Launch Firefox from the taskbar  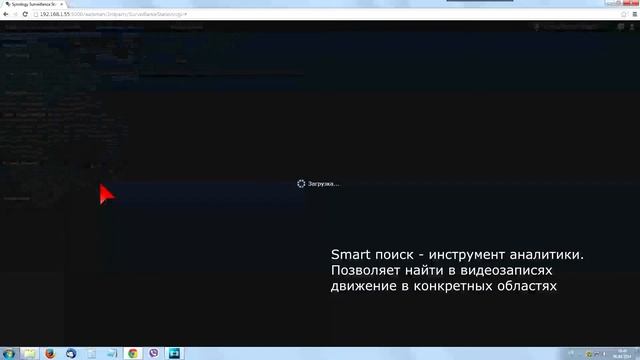click(x=50, y=353)
